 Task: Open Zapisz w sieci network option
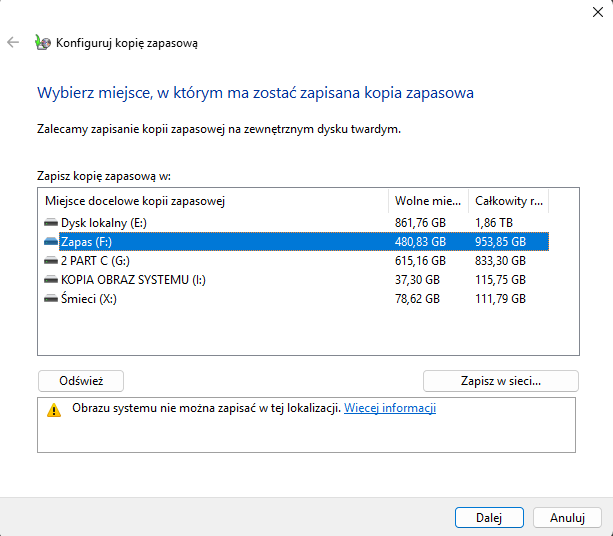500,381
